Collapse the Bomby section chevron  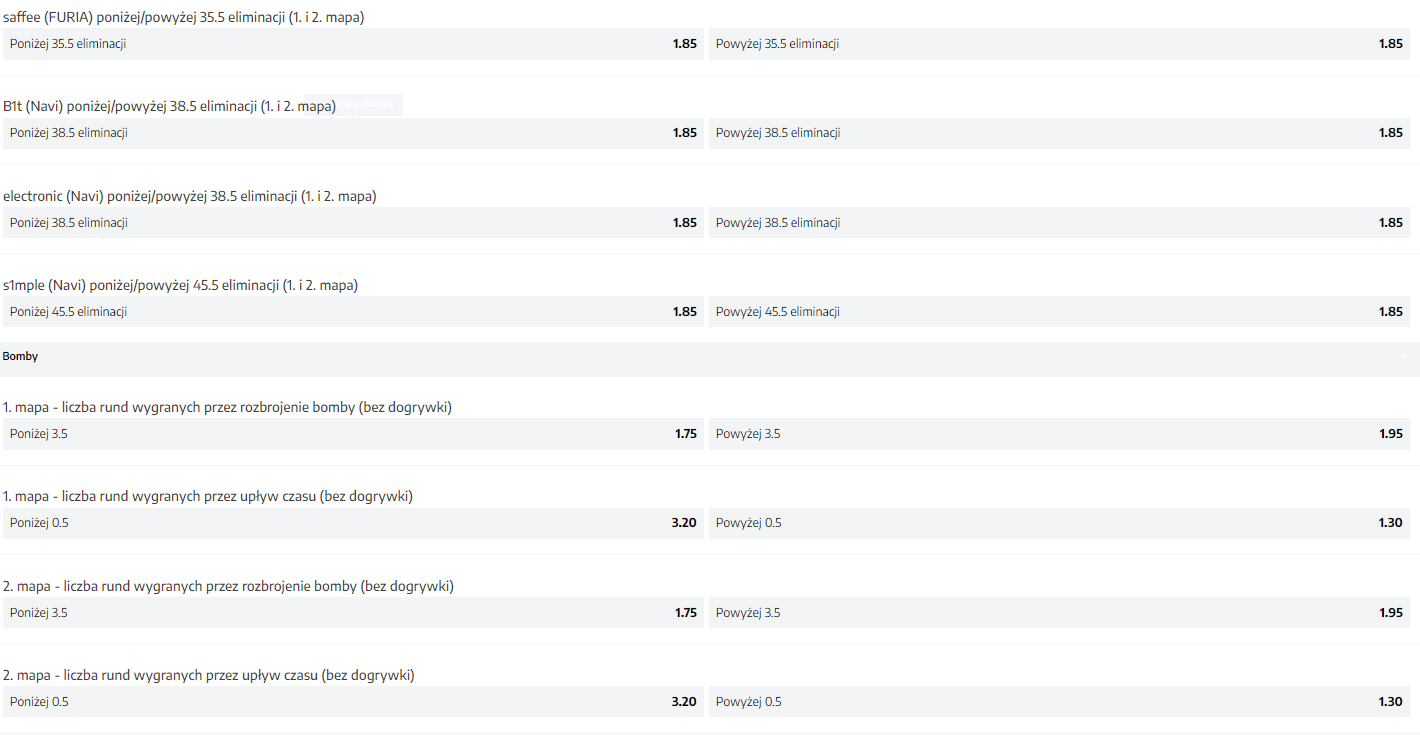1404,356
